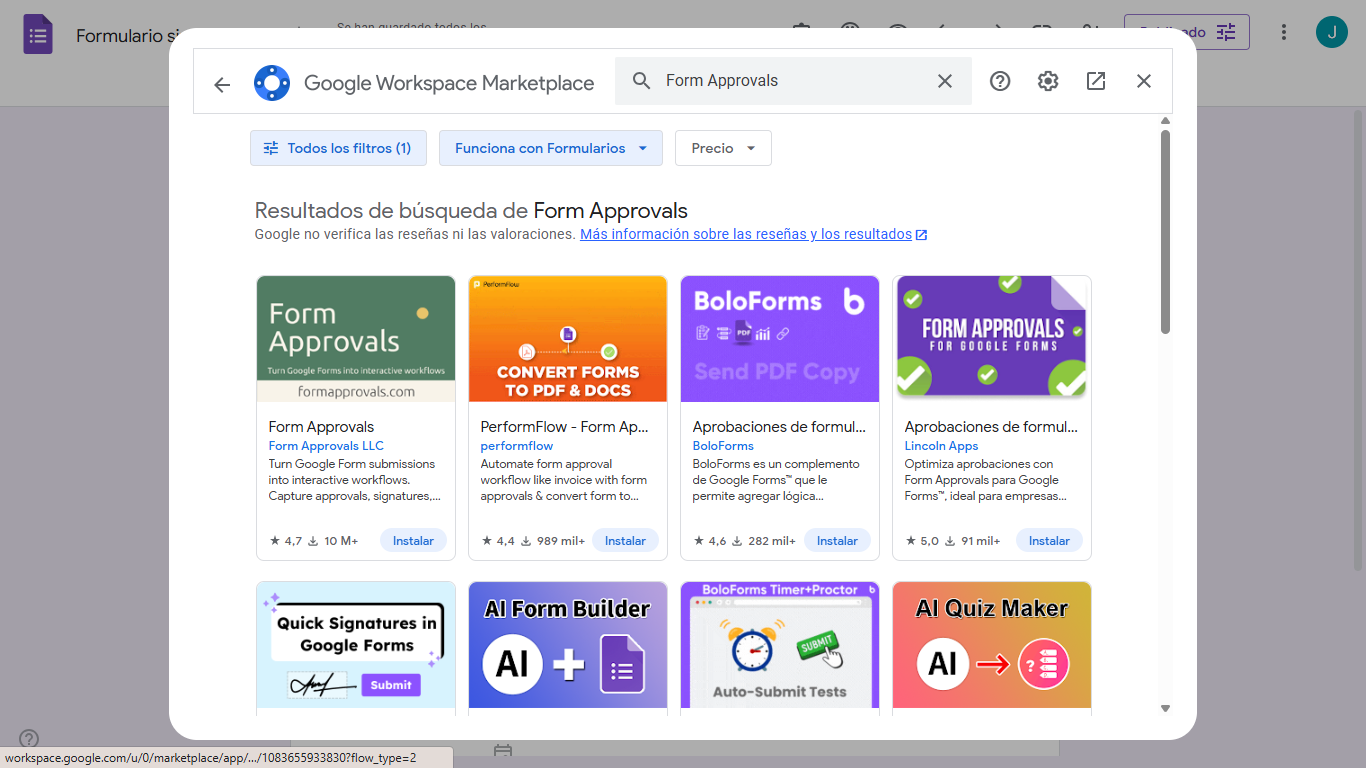This screenshot has height=768, width=1366.
Task: Click the search magnifier icon
Action: tap(642, 81)
